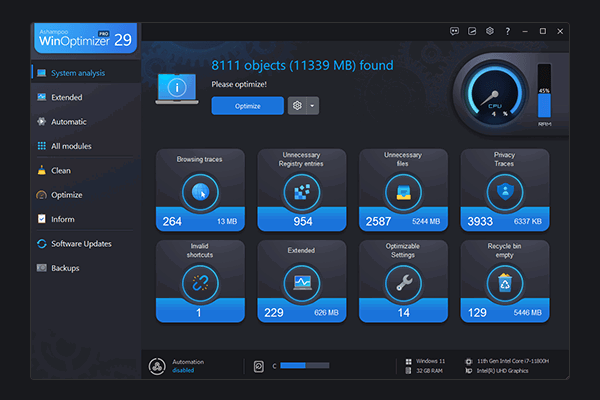
Task: Click the Privacy Traces shield icon
Action: click(505, 191)
